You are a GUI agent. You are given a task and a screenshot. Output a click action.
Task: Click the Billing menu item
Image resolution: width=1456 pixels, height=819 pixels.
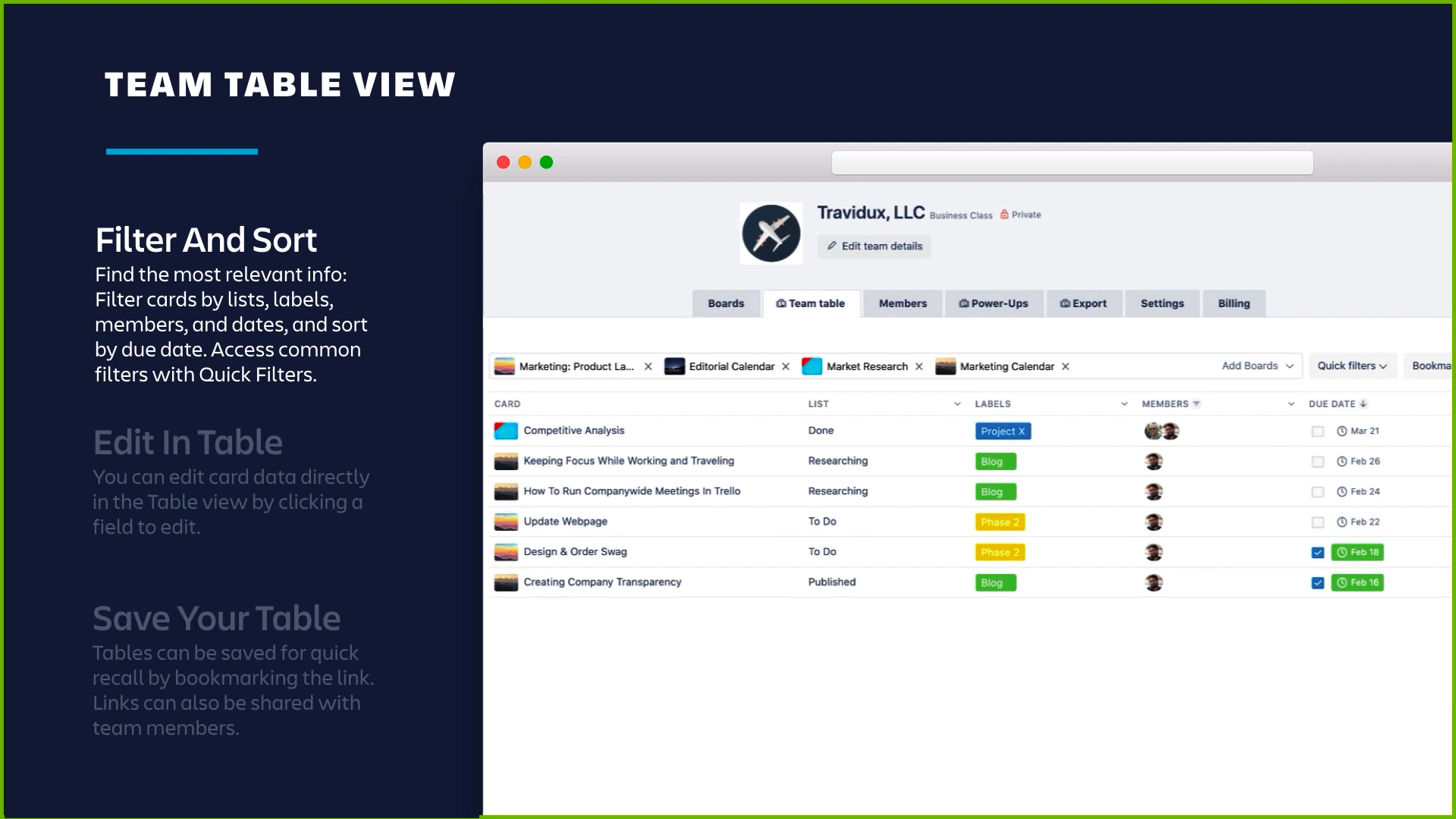point(1234,302)
